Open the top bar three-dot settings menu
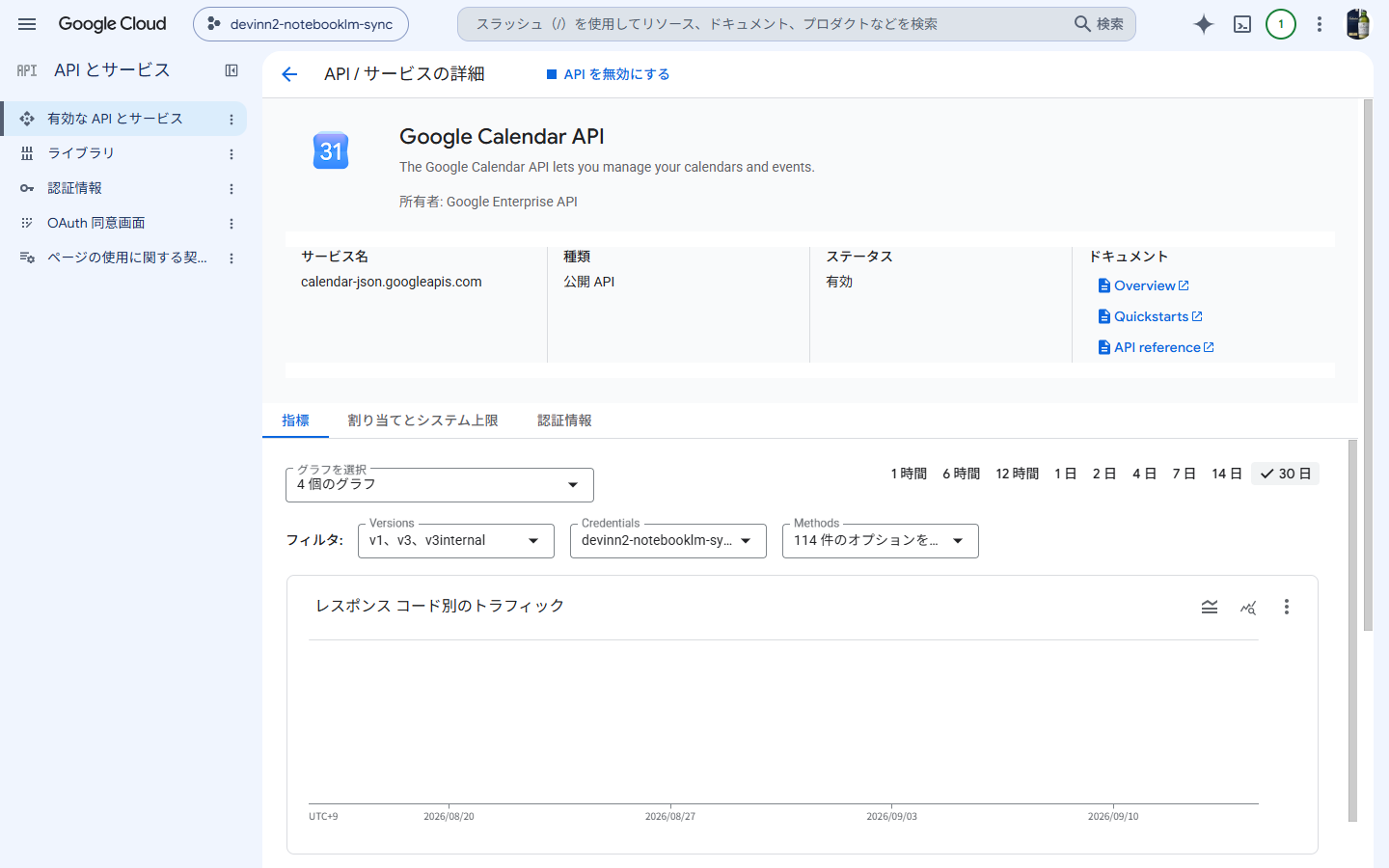The height and width of the screenshot is (868, 1389). [1320, 24]
